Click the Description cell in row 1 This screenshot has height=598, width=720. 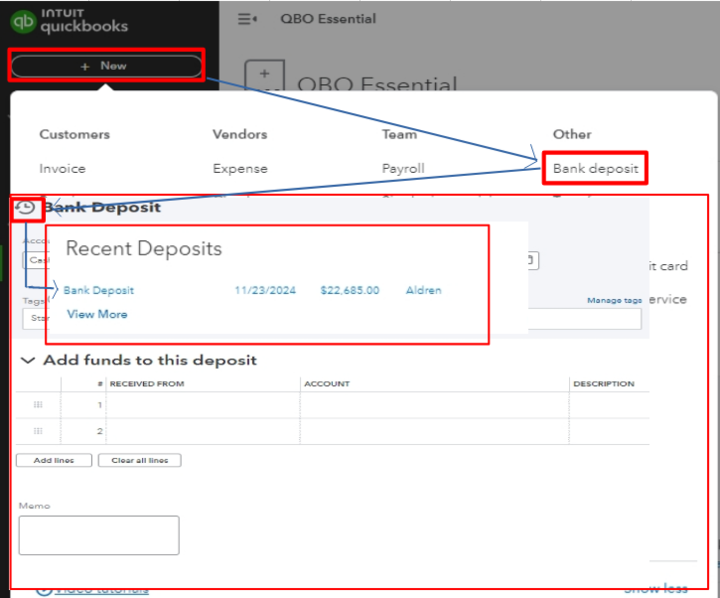609,405
